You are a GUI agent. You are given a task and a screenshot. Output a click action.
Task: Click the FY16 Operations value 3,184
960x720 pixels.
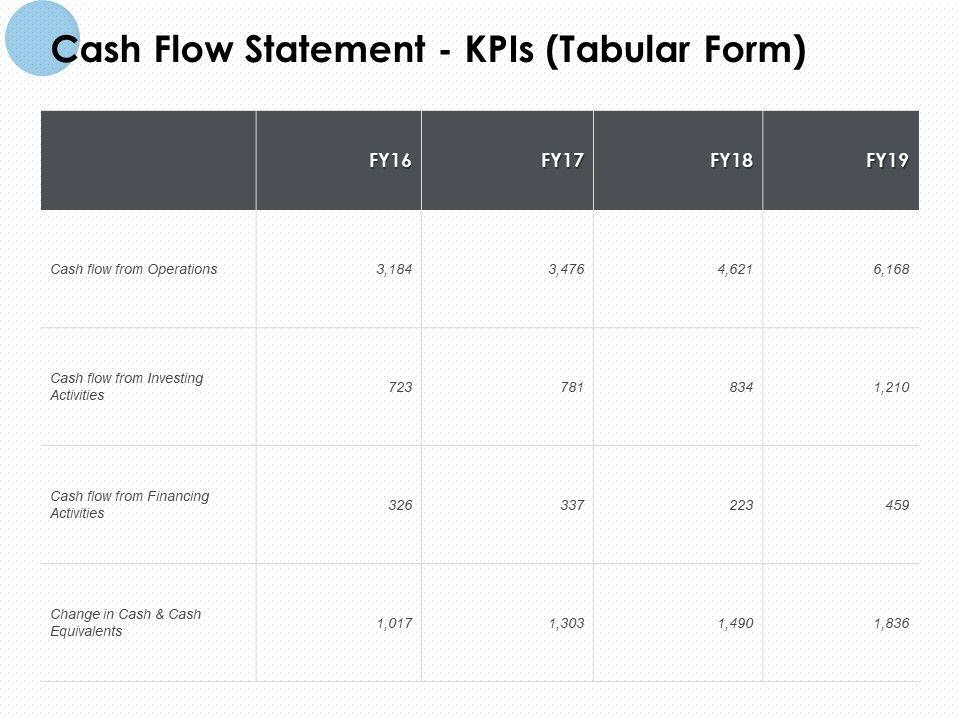[395, 269]
